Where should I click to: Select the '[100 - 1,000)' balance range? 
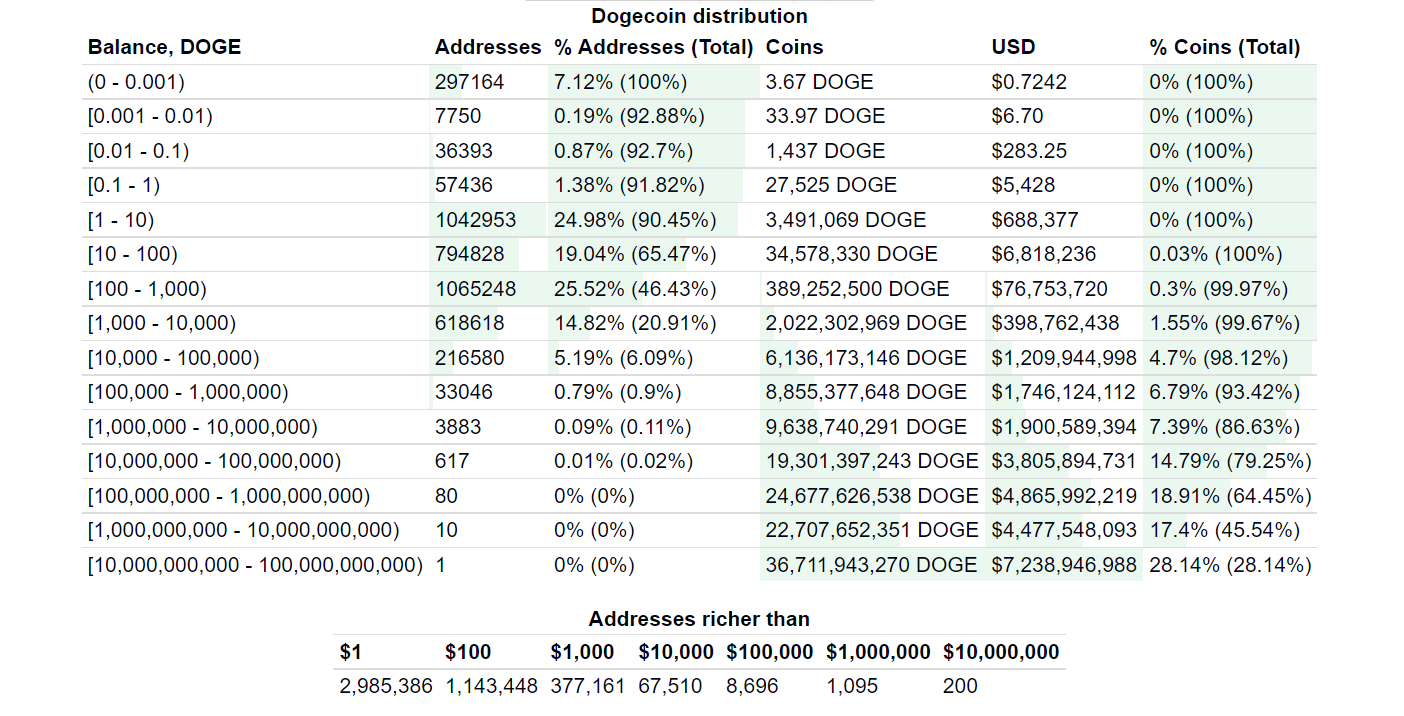tap(147, 289)
